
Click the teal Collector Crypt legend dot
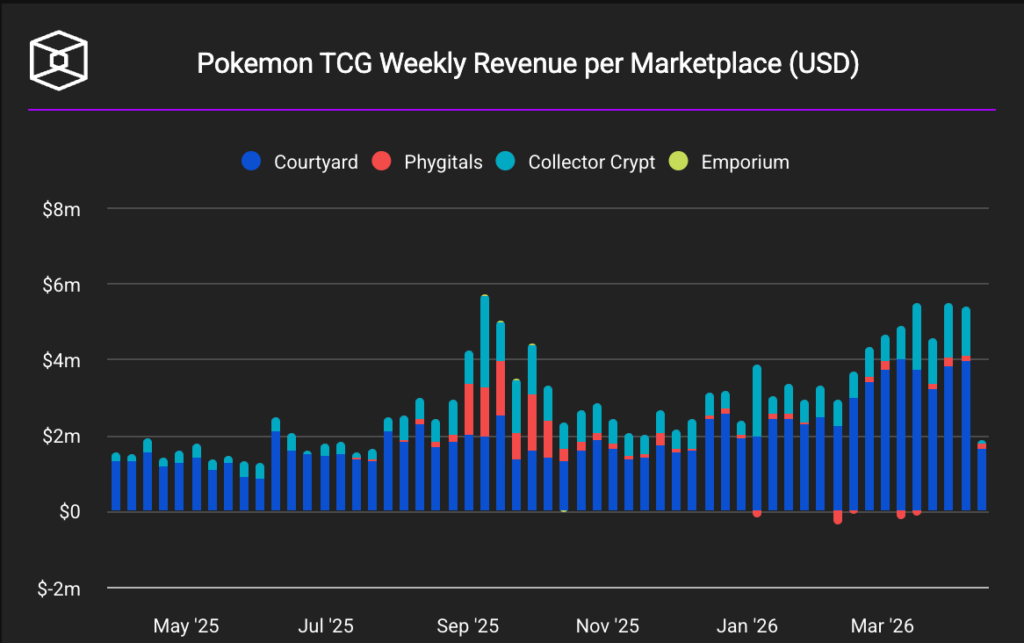click(x=506, y=162)
